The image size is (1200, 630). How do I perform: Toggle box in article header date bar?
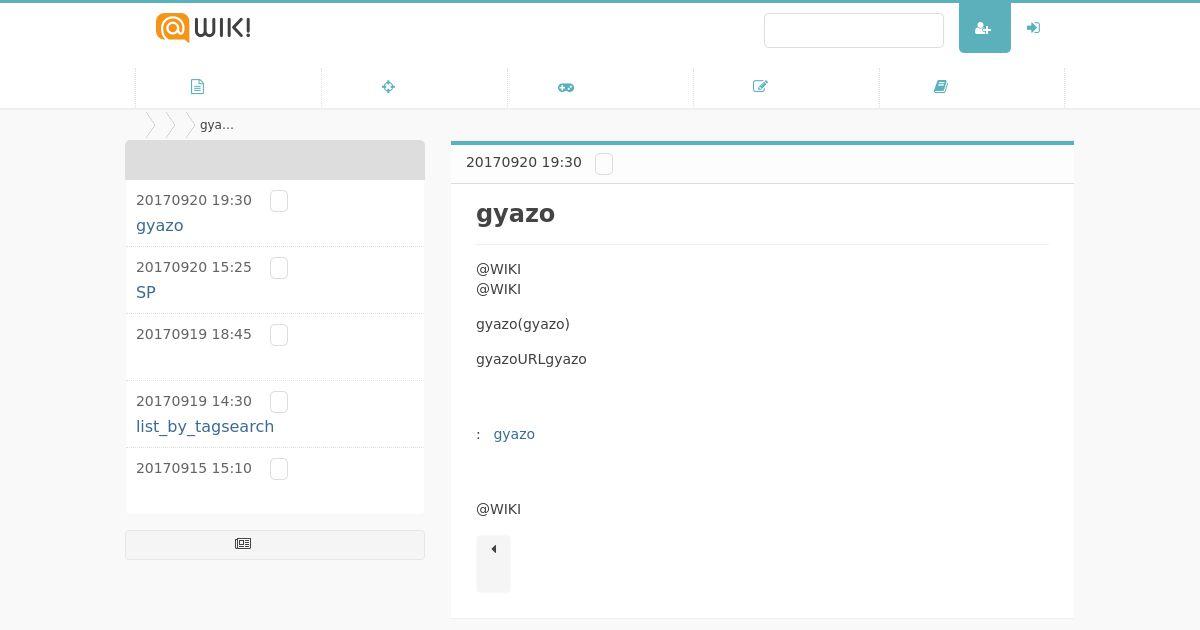604,164
